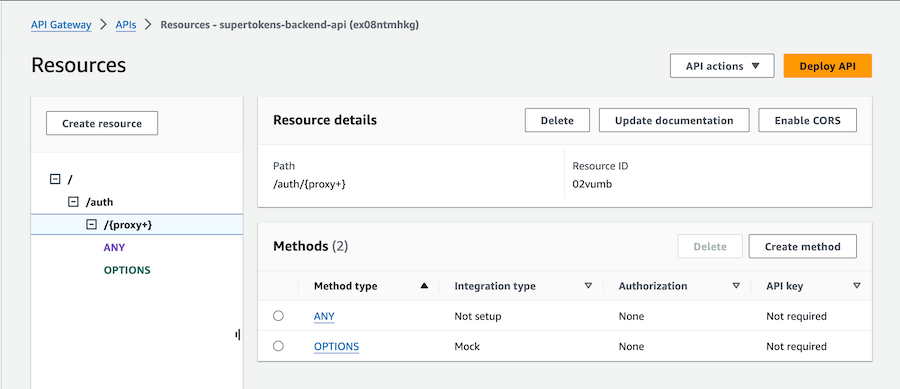Select the OPTIONS method in resource tree
The width and height of the screenshot is (900, 389).
[x=127, y=270]
